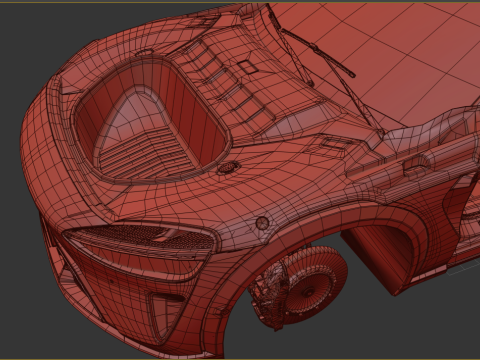Select the small rectangular outline on cowl panel
Viewport: 480px width, 360px height.
[247, 67]
